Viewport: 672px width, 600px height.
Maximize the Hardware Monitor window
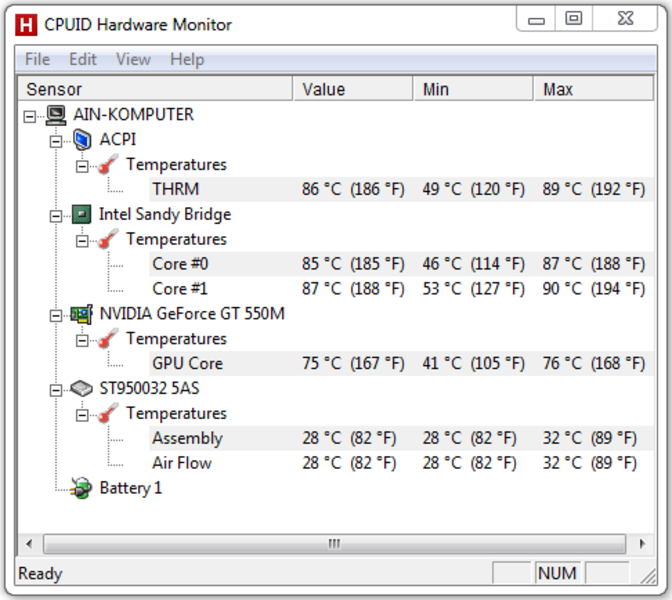pos(574,19)
